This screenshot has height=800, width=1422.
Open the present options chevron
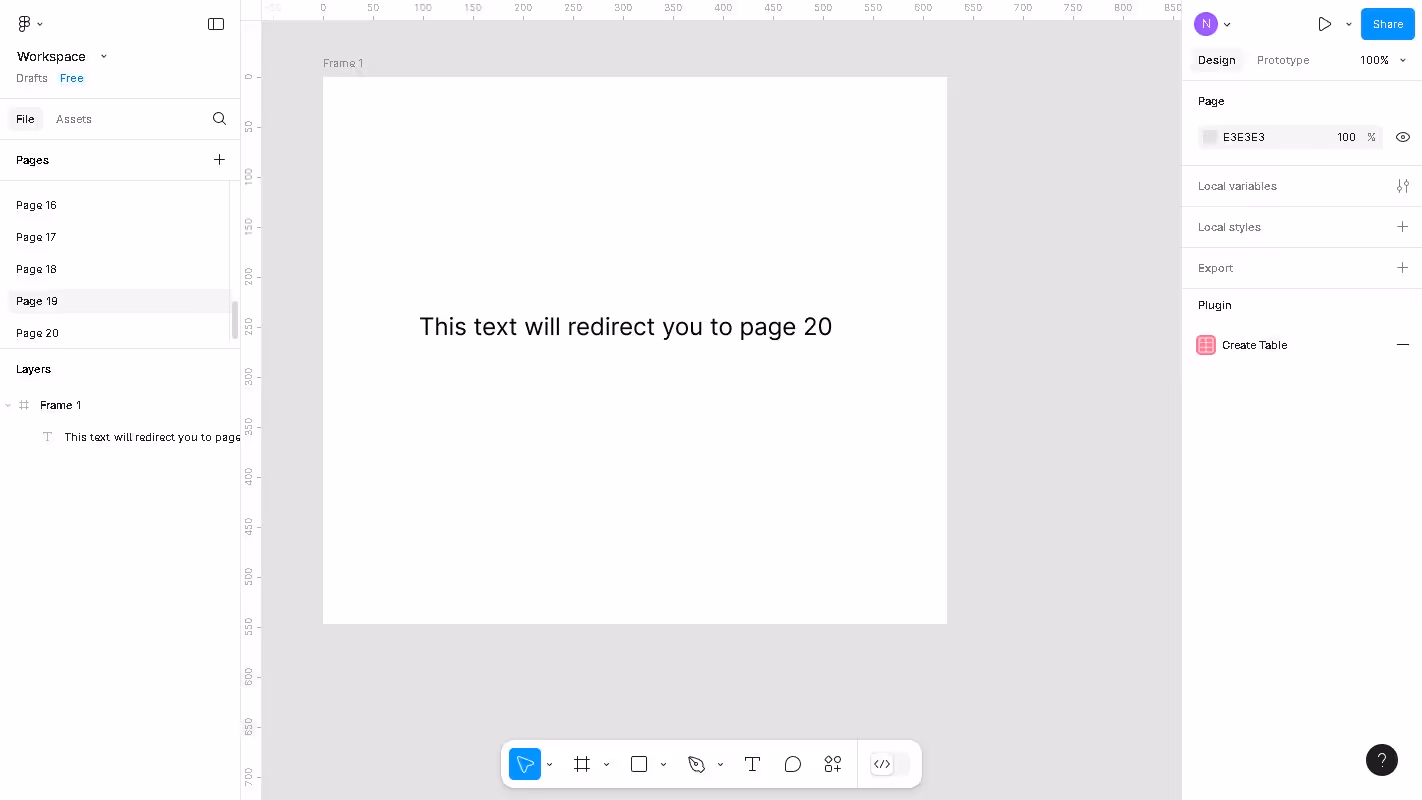pyautogui.click(x=1349, y=24)
